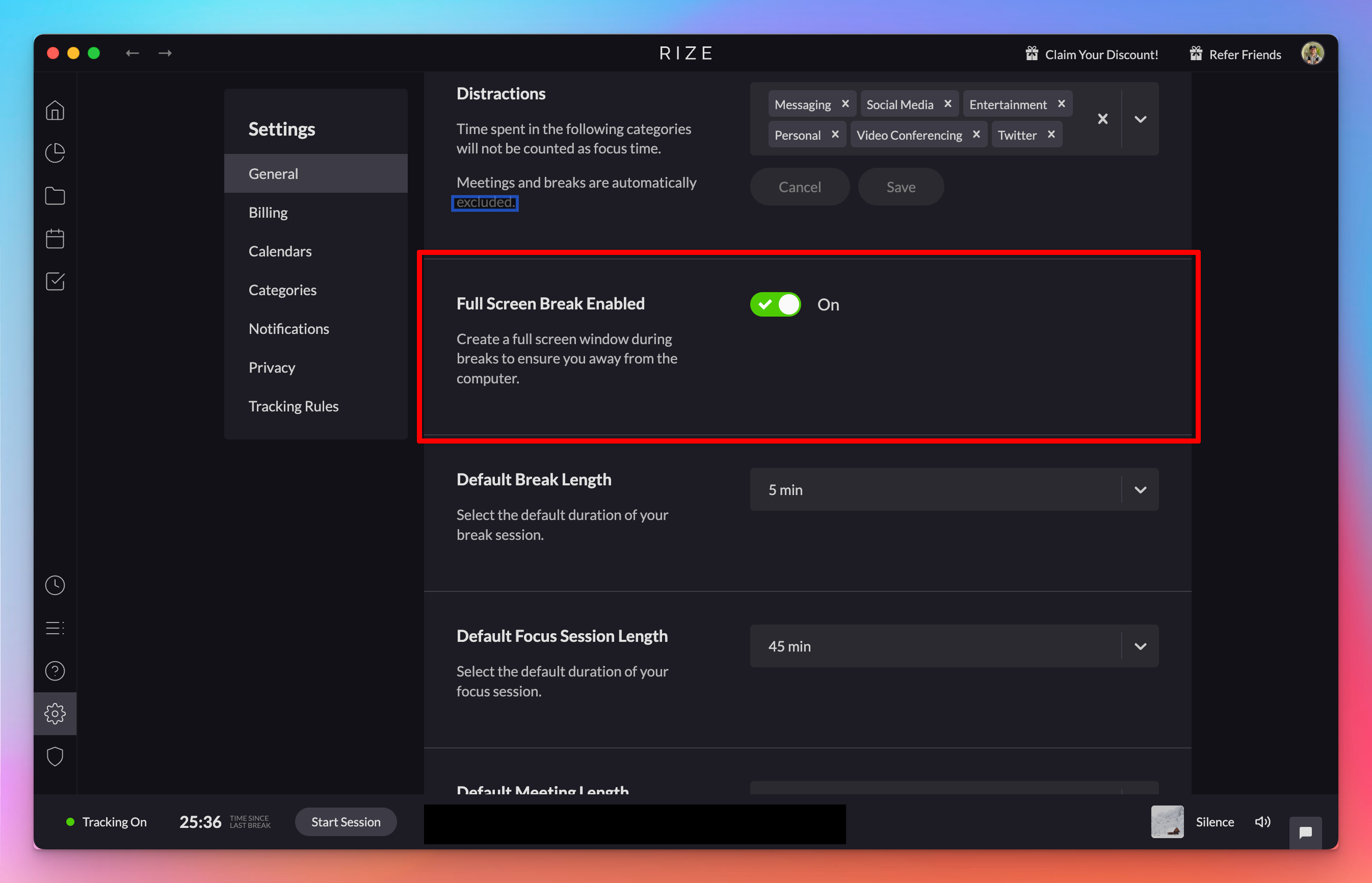The width and height of the screenshot is (1372, 883).
Task: Remove the Messaging distraction tag
Action: pyautogui.click(x=846, y=104)
